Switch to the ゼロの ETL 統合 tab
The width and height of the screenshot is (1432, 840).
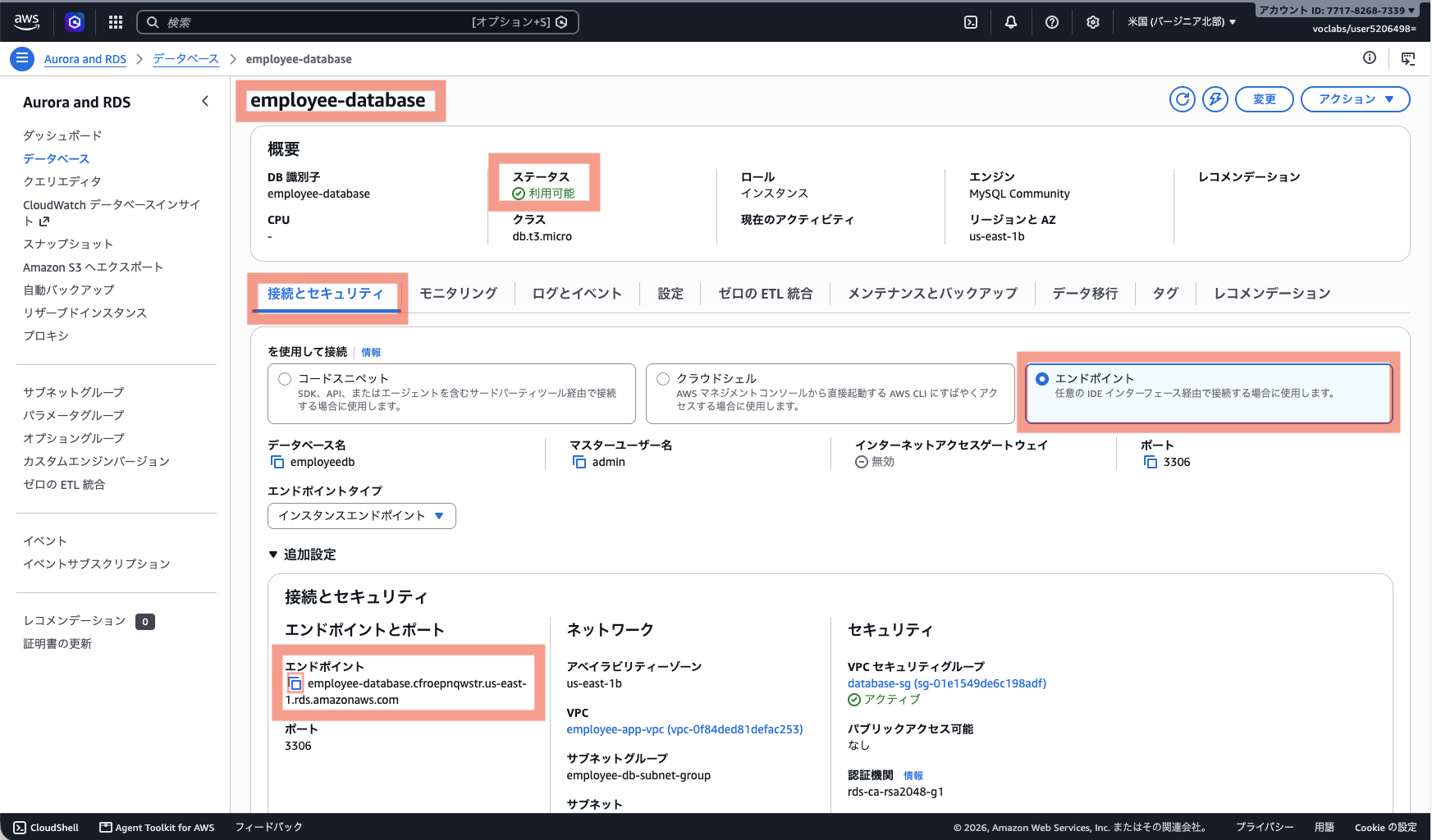click(x=766, y=294)
